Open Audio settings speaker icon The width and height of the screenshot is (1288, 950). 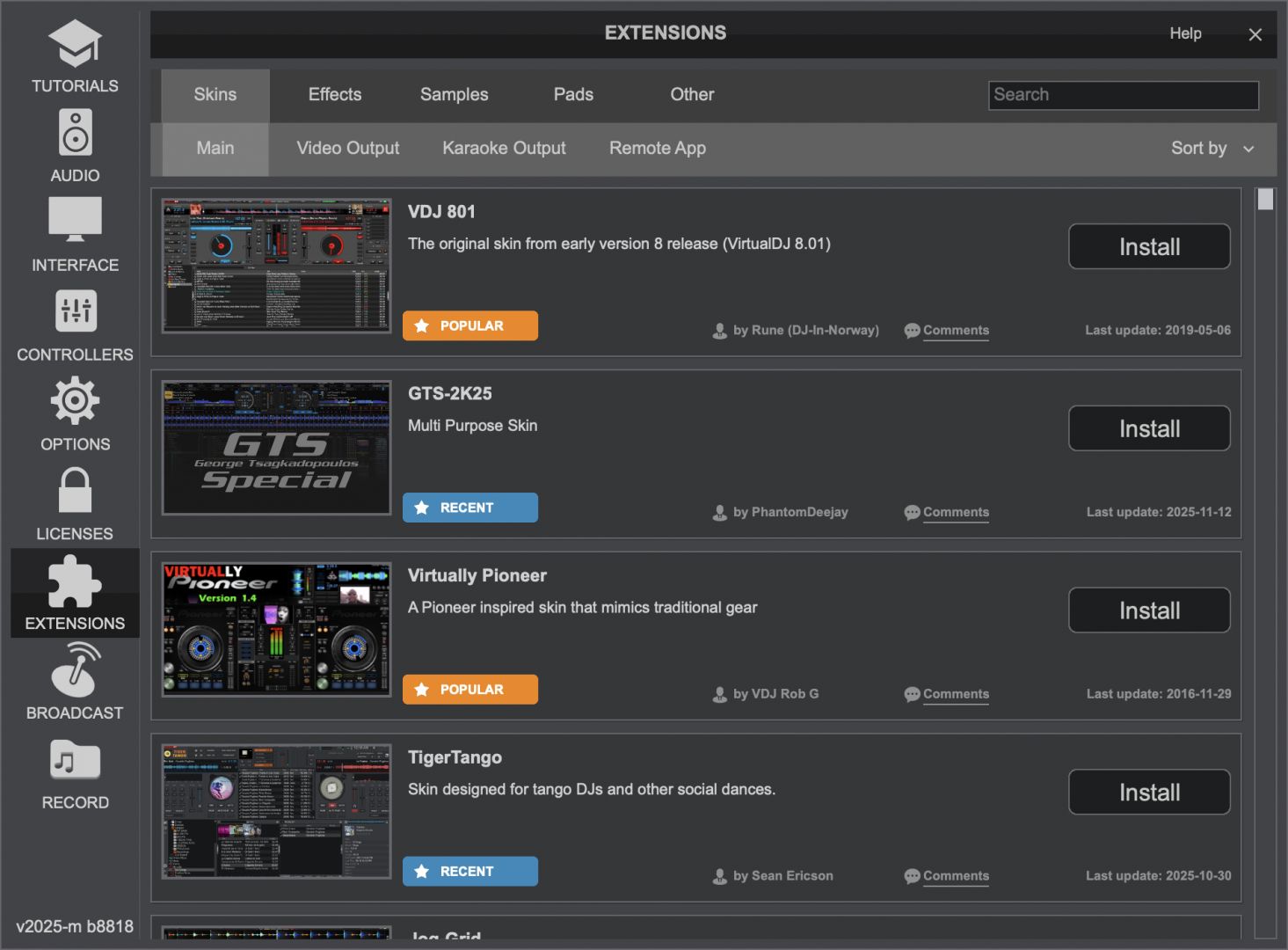click(x=75, y=133)
